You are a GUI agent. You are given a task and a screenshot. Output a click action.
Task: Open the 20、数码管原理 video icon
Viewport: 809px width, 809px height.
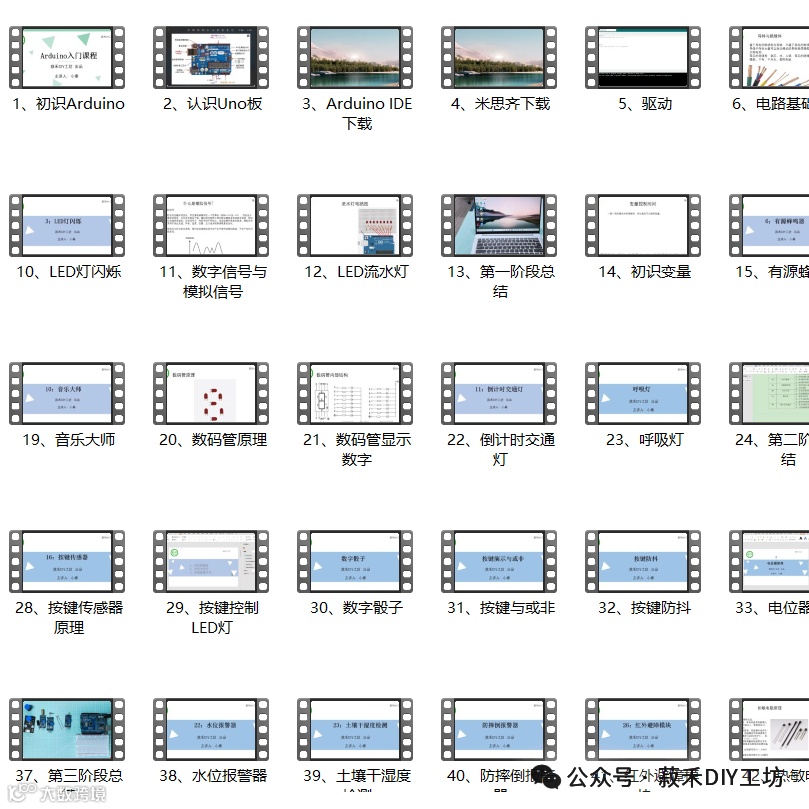pos(211,393)
